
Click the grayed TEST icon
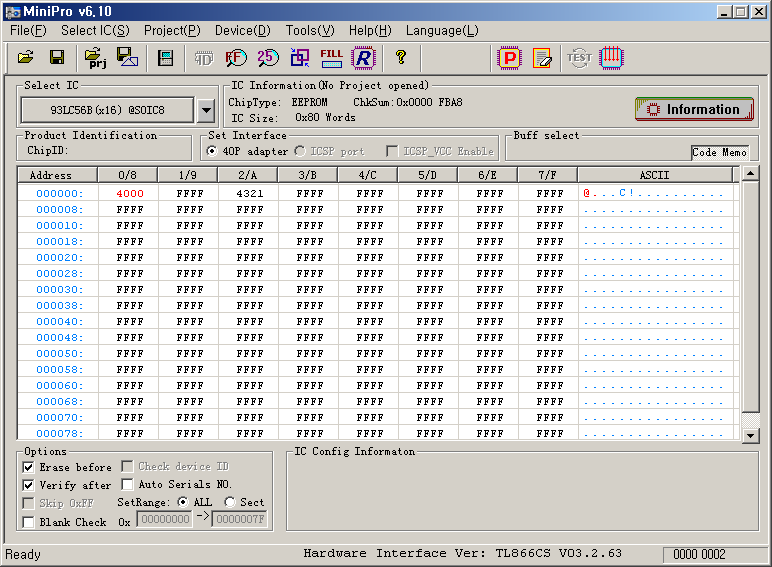579,58
